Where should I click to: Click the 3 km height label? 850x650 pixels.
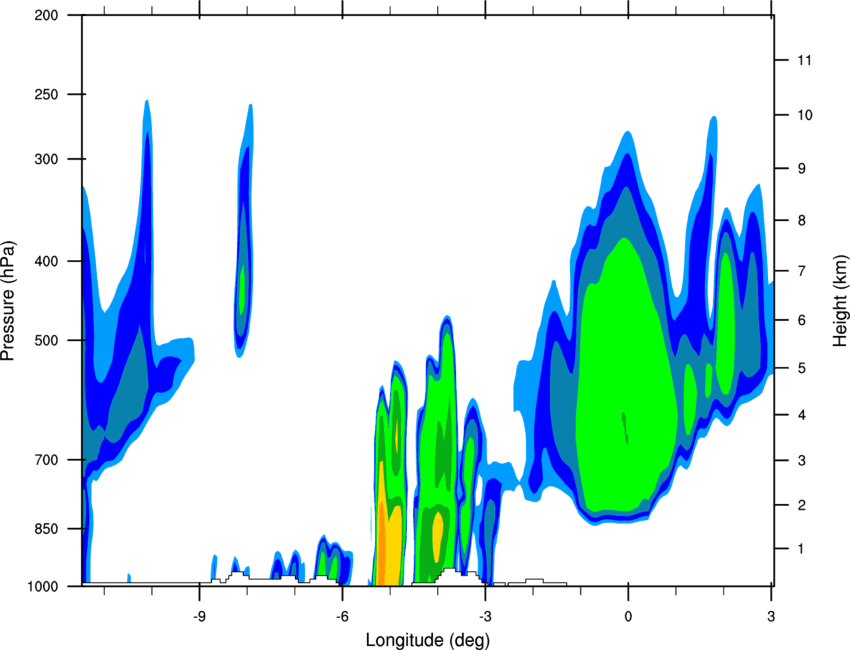click(x=802, y=461)
